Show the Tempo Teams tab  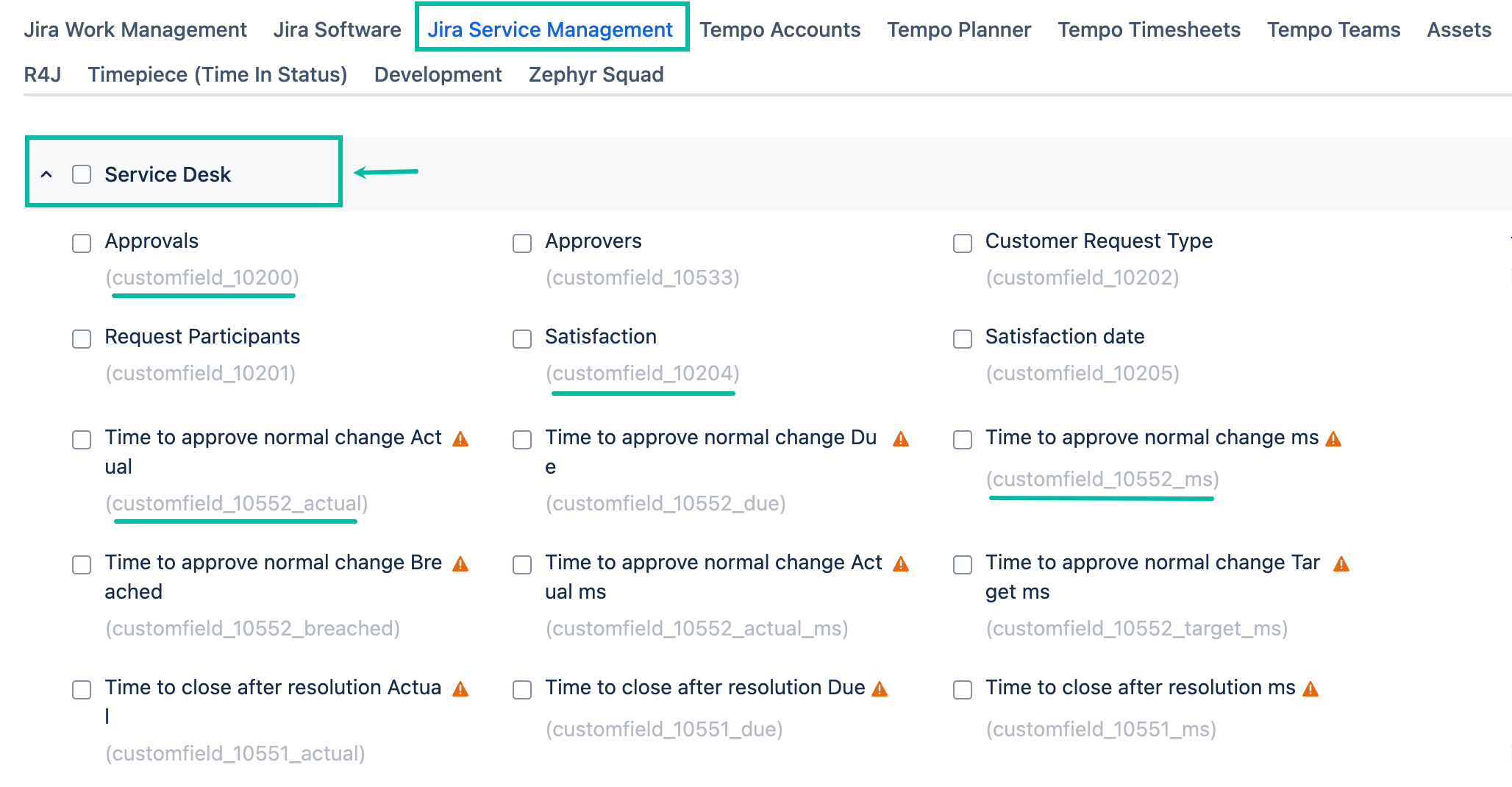pos(1333,29)
